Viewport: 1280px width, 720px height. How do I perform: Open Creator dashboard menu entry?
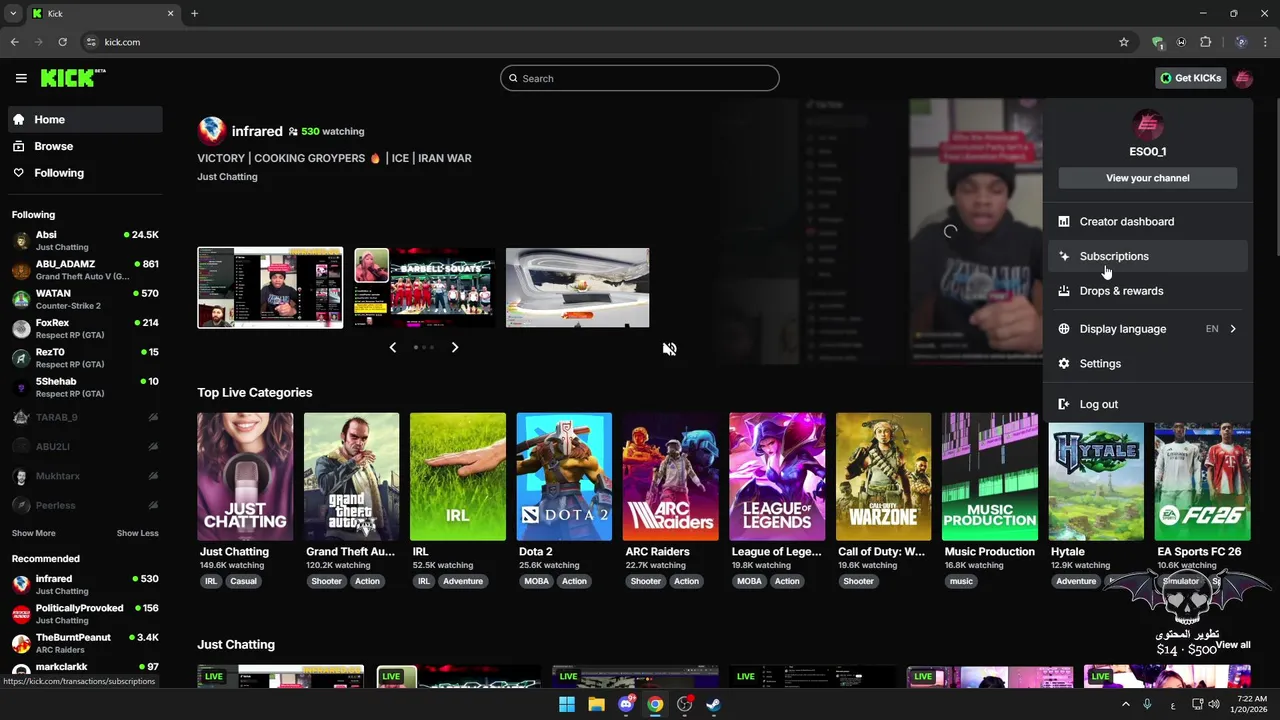(x=1147, y=222)
